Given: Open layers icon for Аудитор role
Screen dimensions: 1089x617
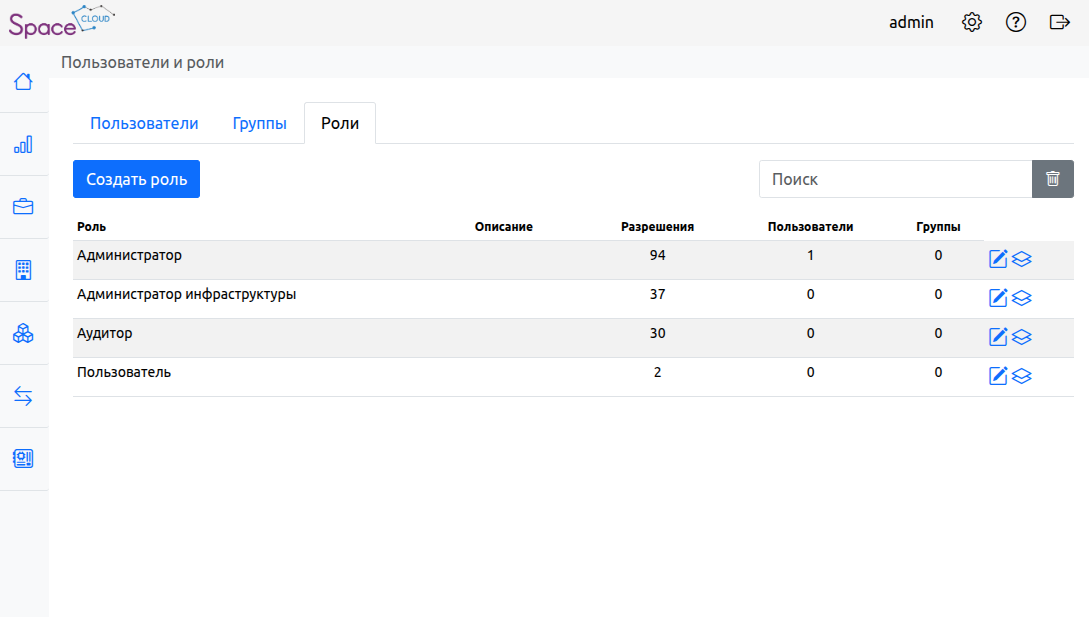Looking at the screenshot, I should tap(1022, 337).
